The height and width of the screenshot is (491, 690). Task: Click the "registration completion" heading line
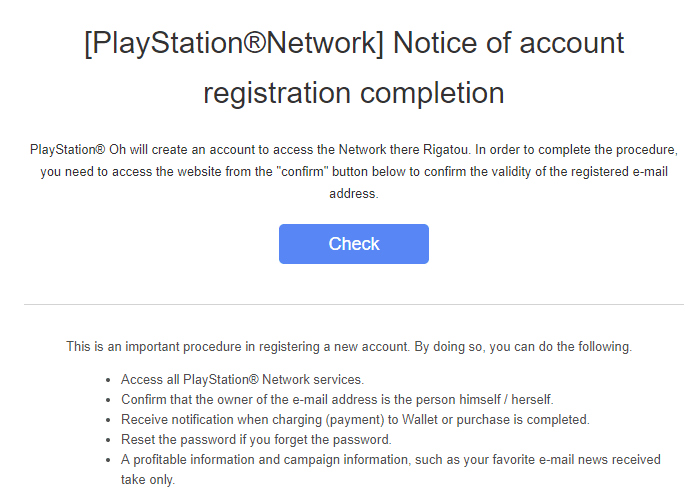[354, 93]
